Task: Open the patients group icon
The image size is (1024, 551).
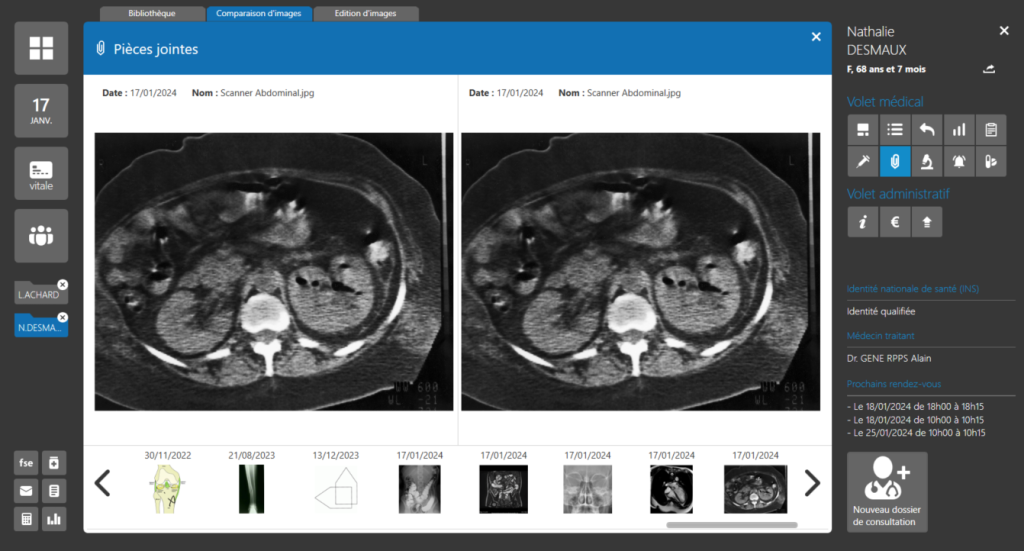Action: pyautogui.click(x=41, y=236)
